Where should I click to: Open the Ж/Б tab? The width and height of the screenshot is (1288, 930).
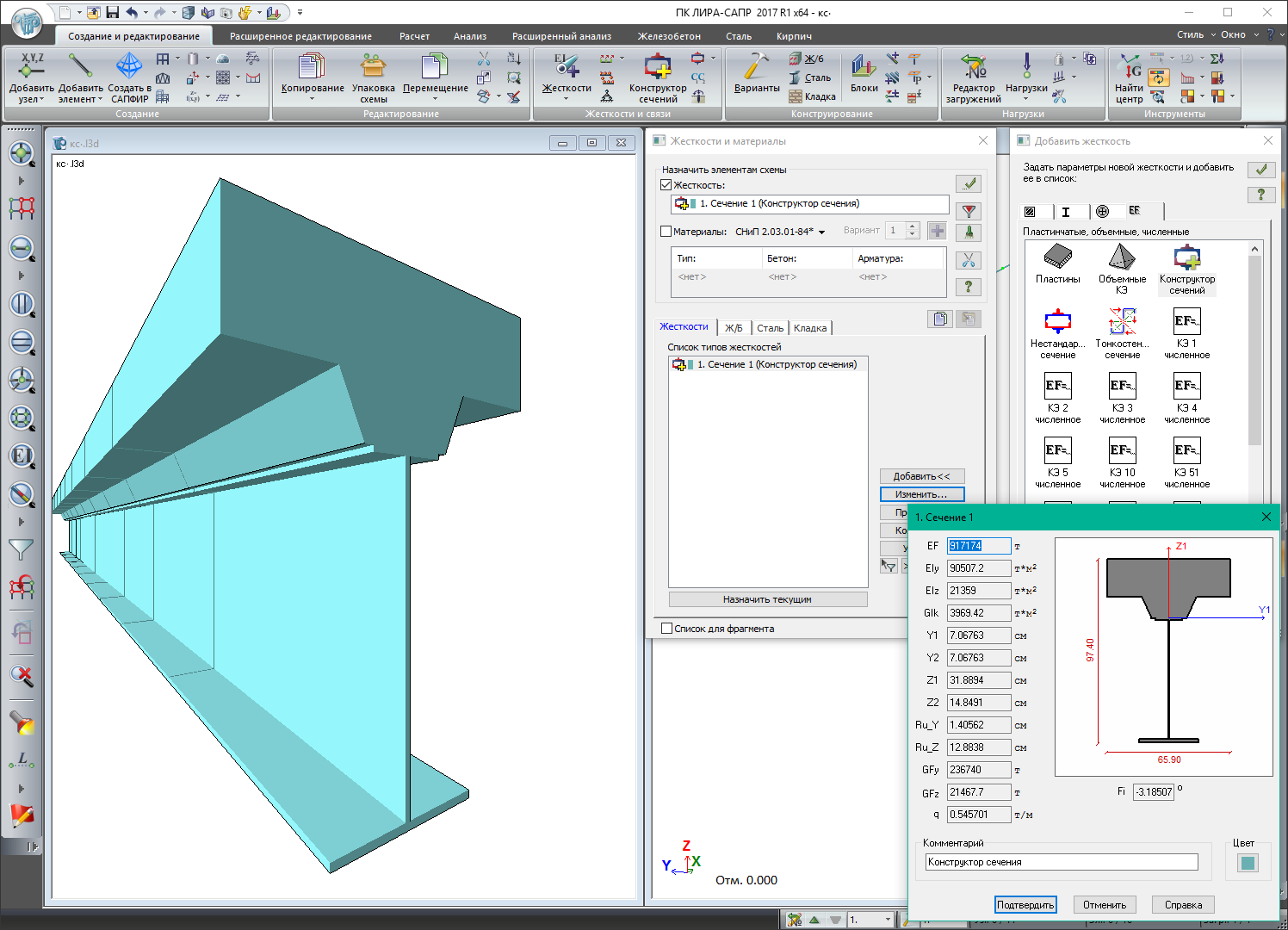tap(734, 328)
